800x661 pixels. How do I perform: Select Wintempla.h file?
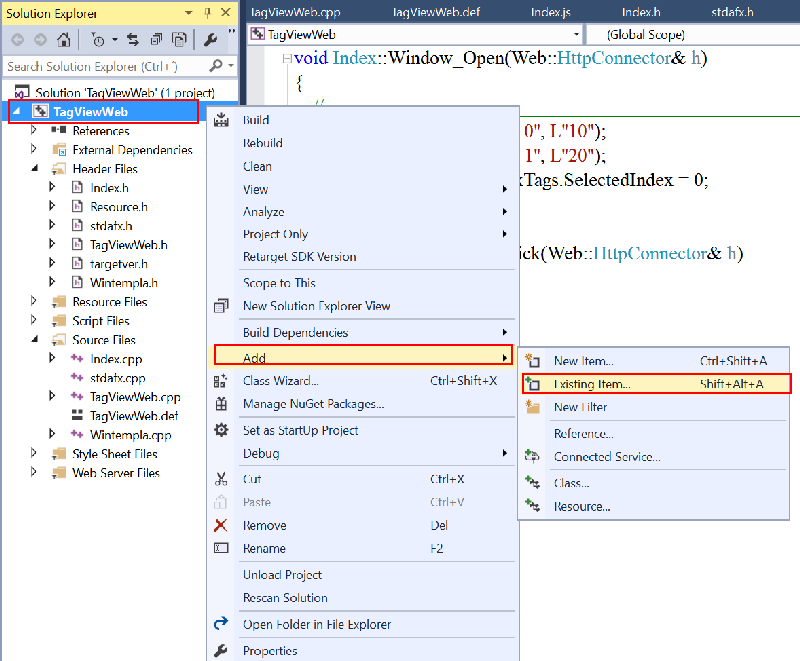pyautogui.click(x=123, y=283)
